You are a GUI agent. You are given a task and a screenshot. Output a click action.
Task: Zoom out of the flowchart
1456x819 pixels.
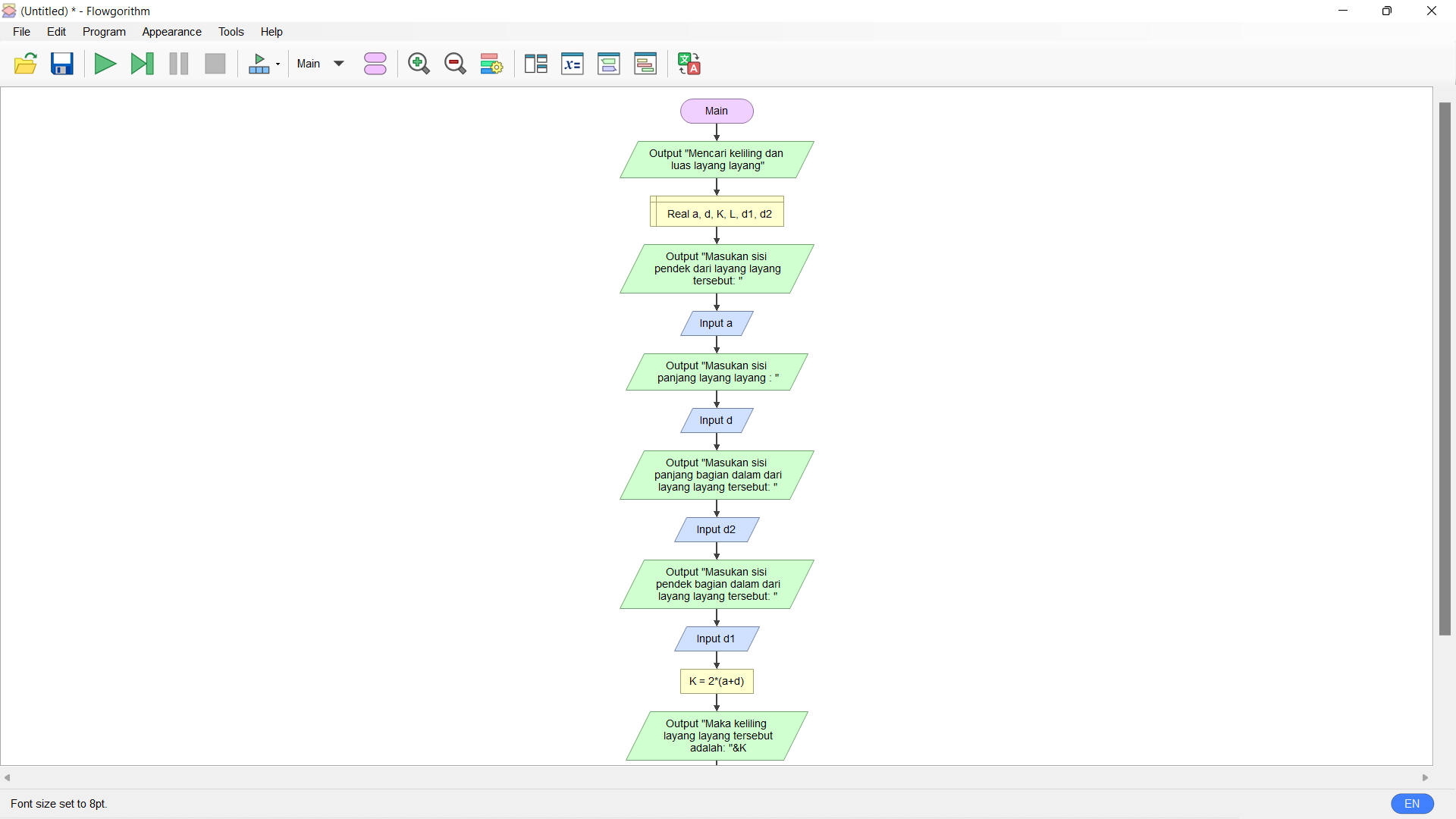[455, 64]
